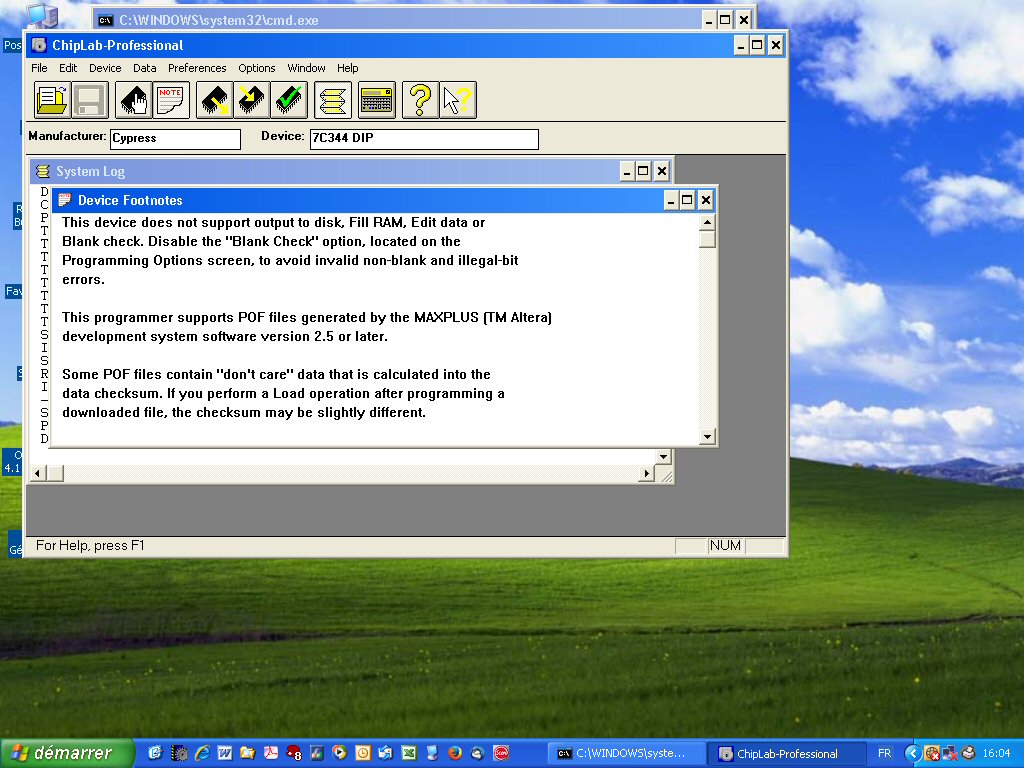Open the folder explorer quick launch icon
Viewport: 1024px width, 768px height.
click(248, 753)
